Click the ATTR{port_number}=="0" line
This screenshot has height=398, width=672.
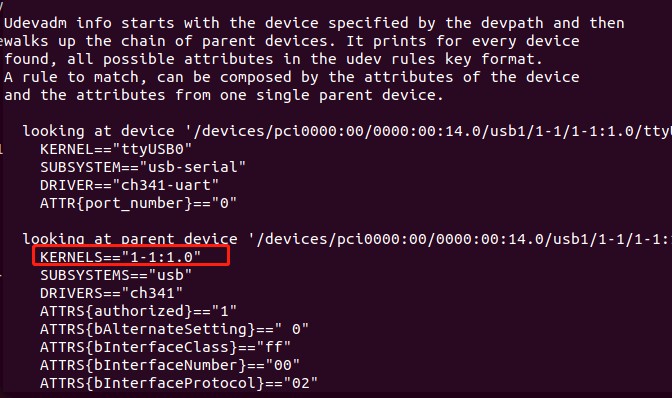pyautogui.click(x=138, y=203)
